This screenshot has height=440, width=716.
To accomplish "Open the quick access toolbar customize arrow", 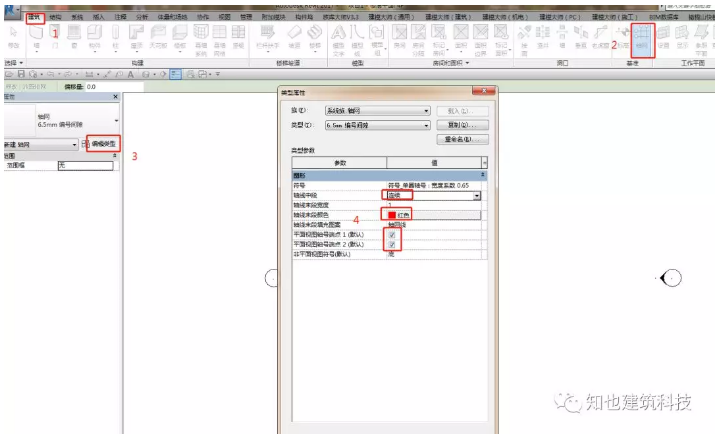I will click(x=218, y=74).
